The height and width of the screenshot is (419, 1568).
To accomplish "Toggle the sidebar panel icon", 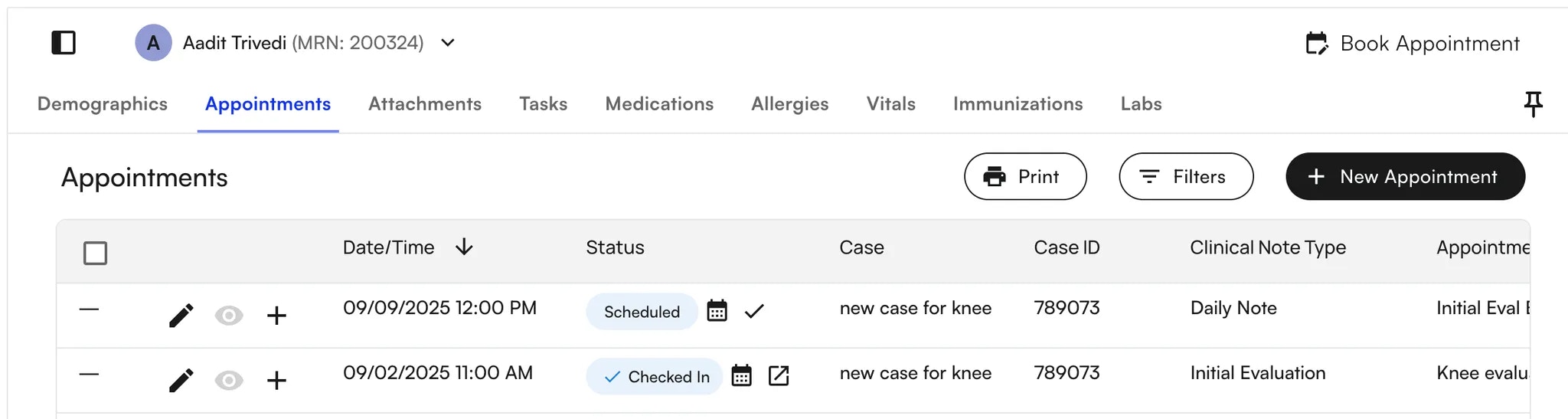I will pyautogui.click(x=64, y=43).
